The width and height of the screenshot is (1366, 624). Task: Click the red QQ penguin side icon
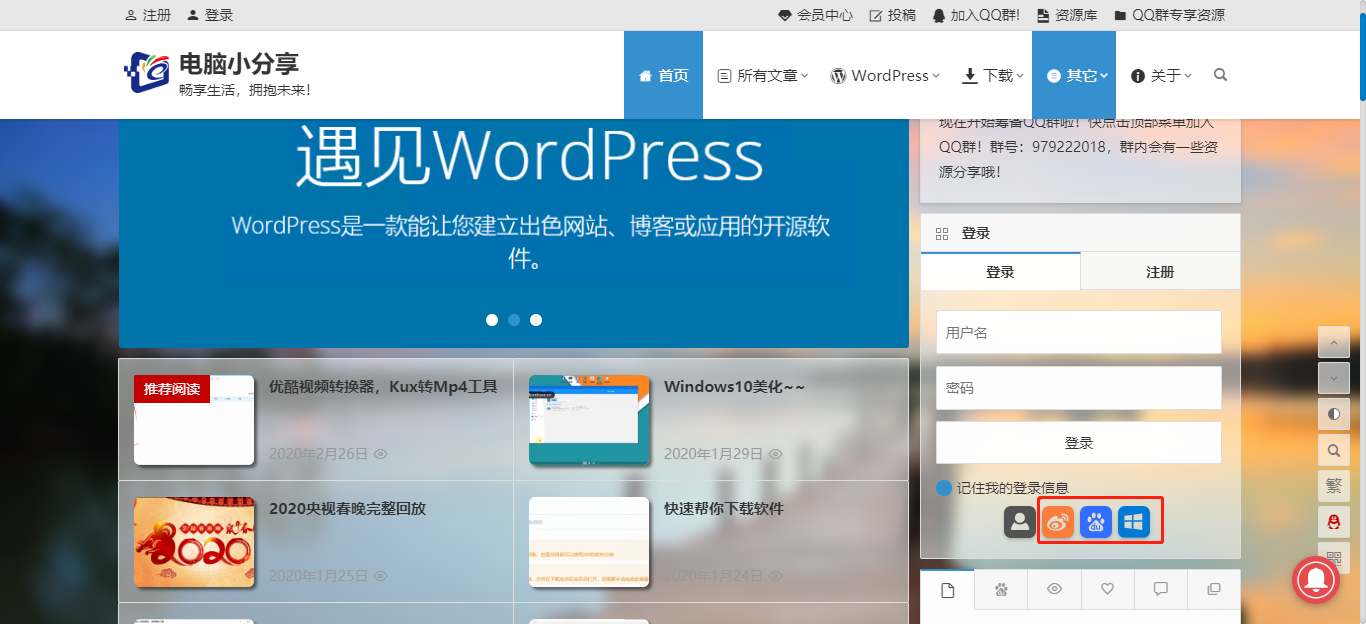(x=1334, y=522)
